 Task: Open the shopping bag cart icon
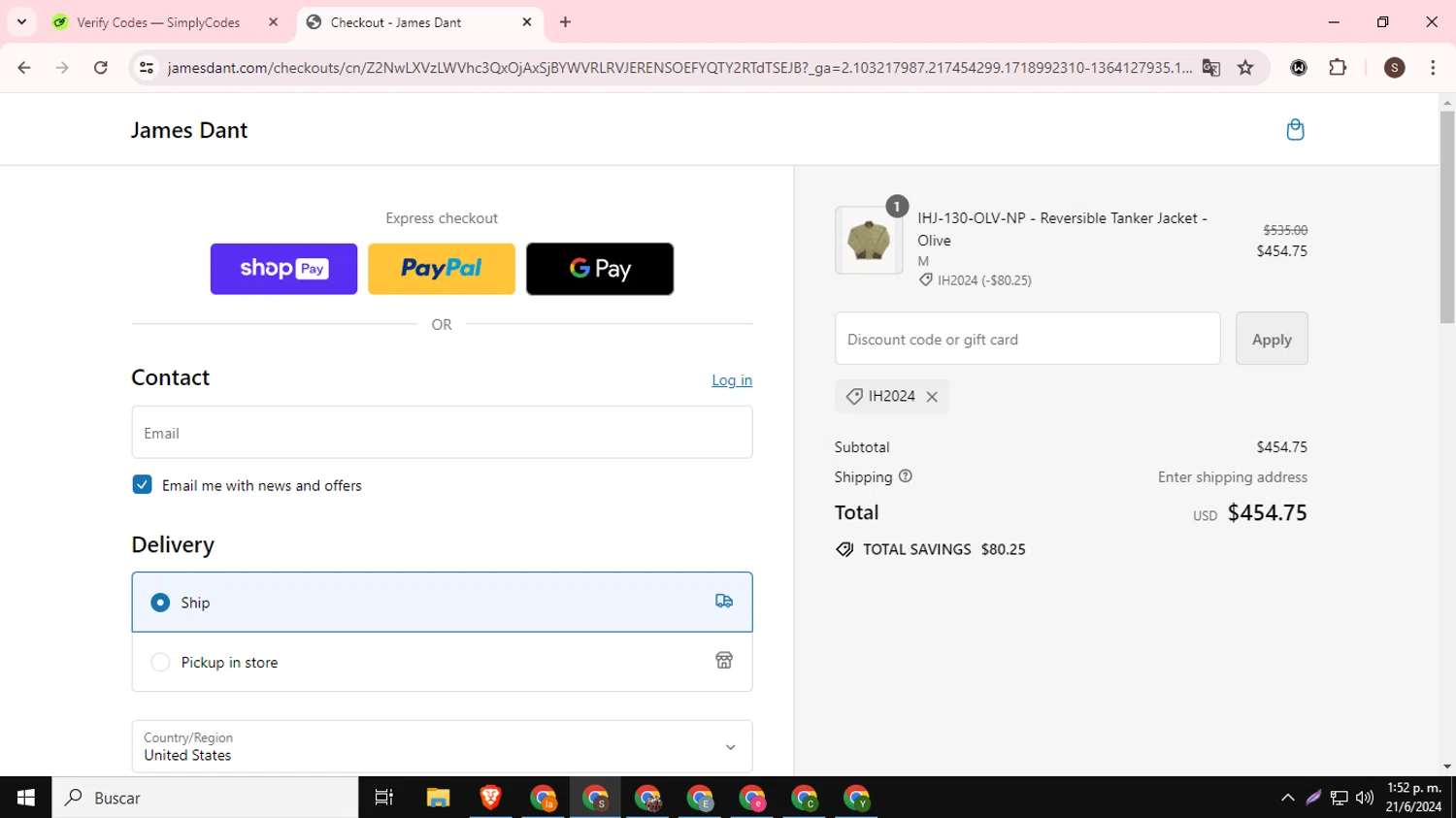point(1295,130)
